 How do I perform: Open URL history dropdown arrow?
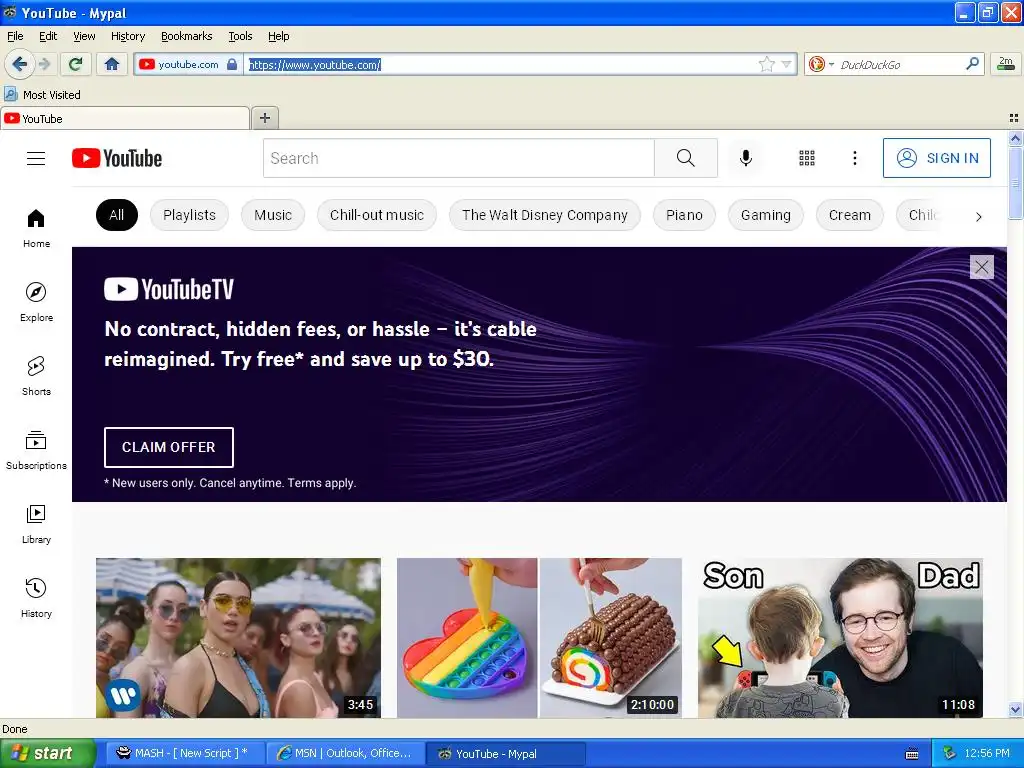tap(786, 64)
